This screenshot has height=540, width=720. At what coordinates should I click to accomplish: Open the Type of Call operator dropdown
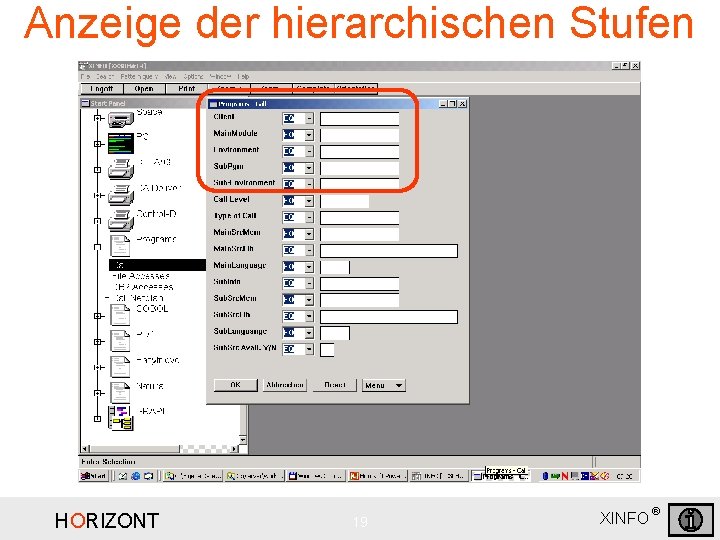pyautogui.click(x=309, y=217)
